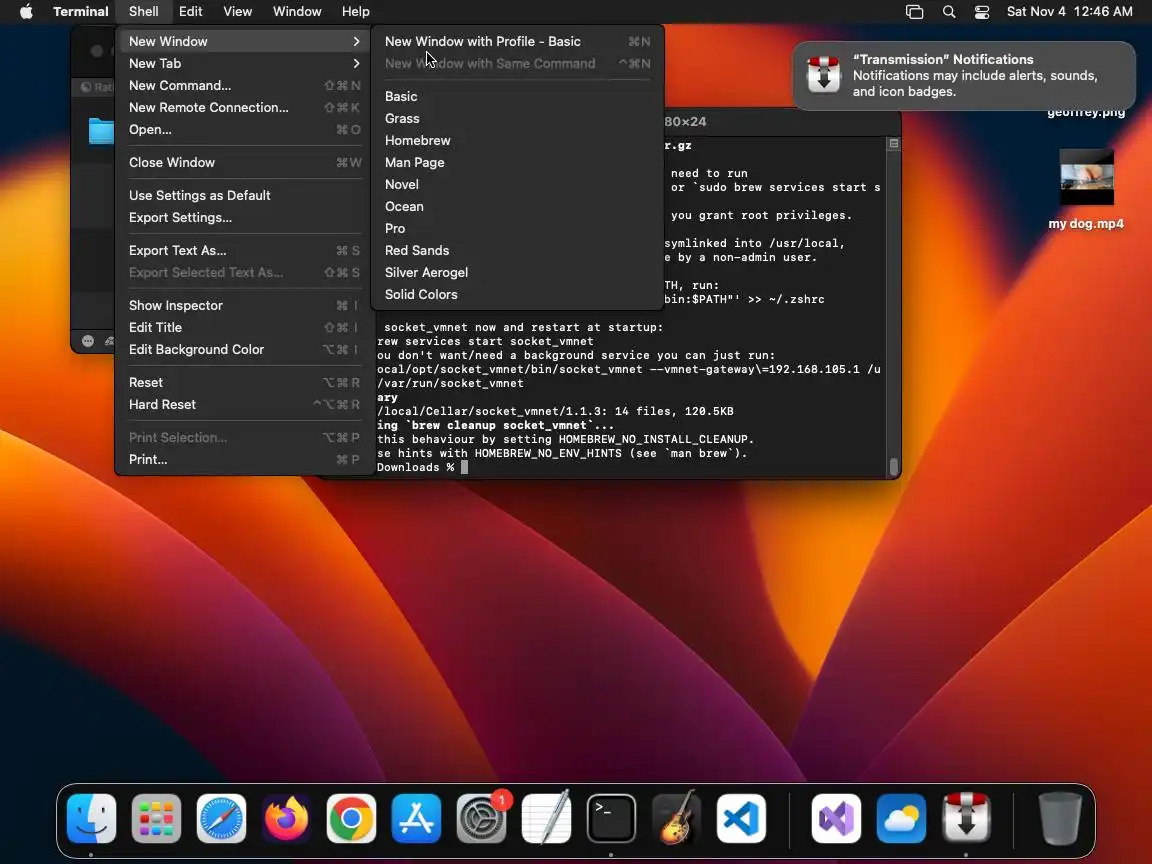Click the ellipsis icon at Finder window bottom

tap(87, 341)
